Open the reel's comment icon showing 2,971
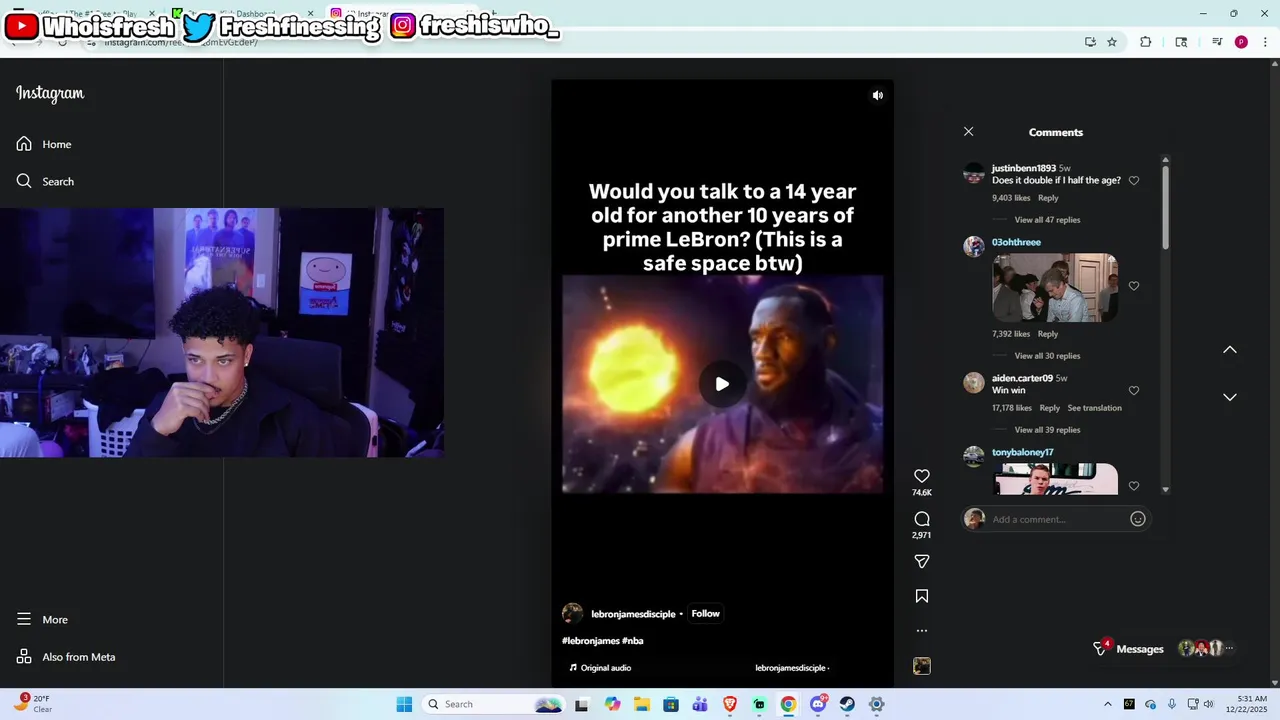This screenshot has height=720, width=1280. (x=922, y=519)
